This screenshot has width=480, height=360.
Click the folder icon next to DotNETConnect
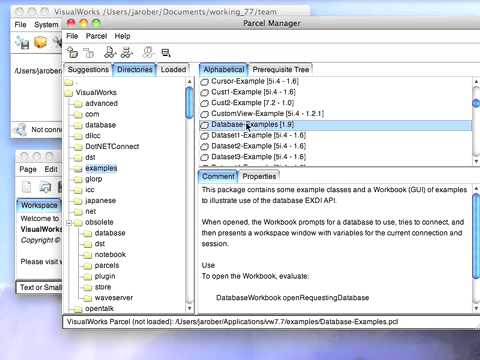point(78,147)
